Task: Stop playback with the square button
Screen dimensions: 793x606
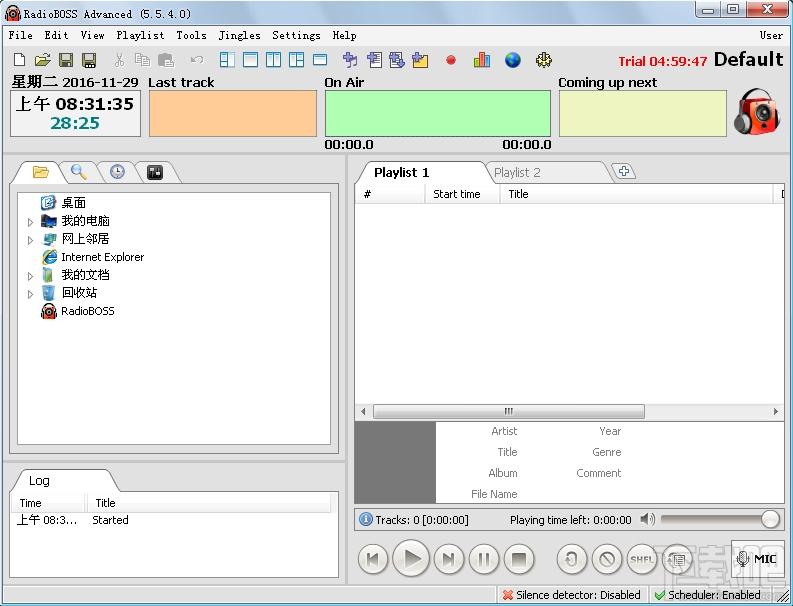Action: pyautogui.click(x=519, y=559)
